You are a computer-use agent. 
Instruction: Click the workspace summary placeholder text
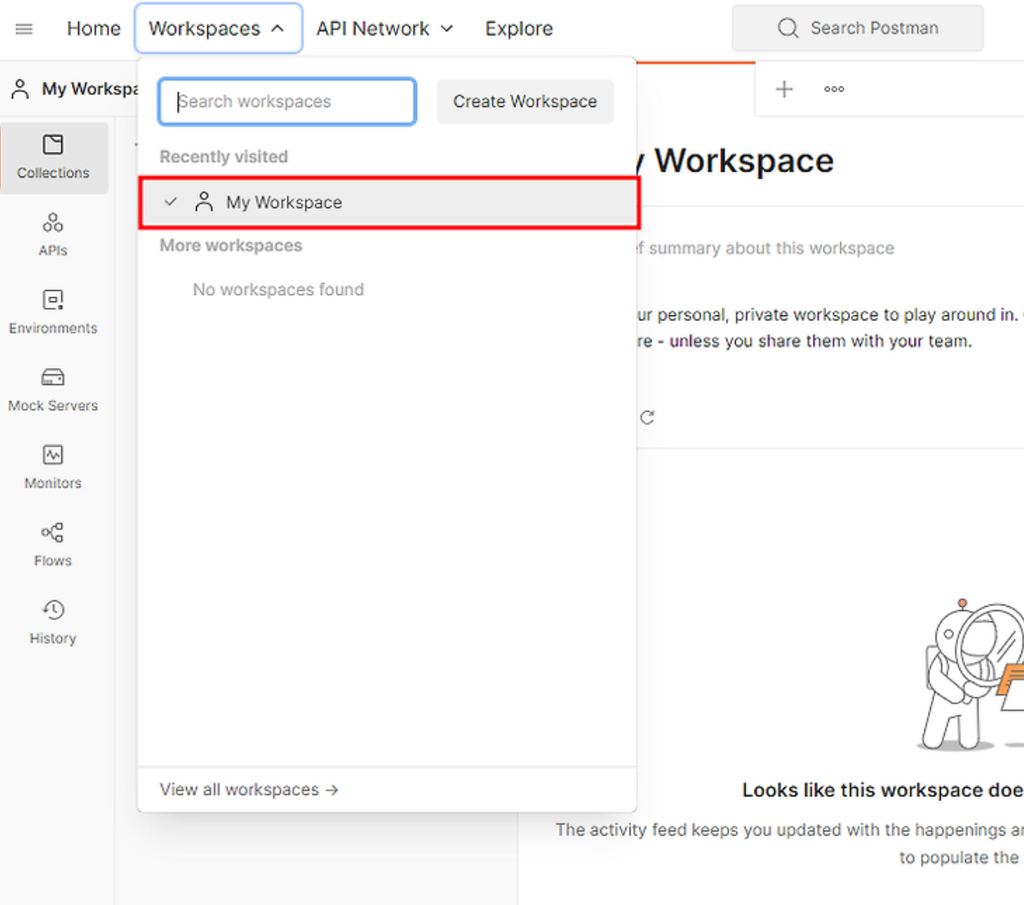[x=765, y=248]
